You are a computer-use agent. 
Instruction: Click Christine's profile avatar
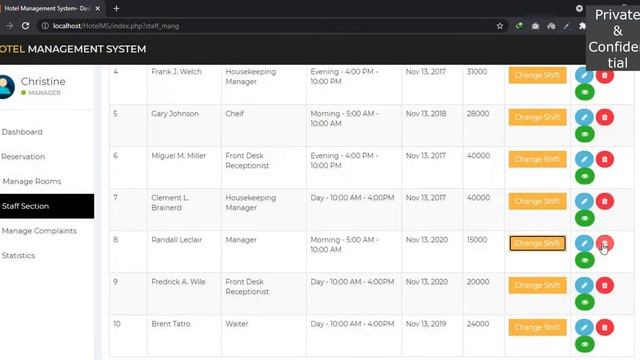(6, 87)
